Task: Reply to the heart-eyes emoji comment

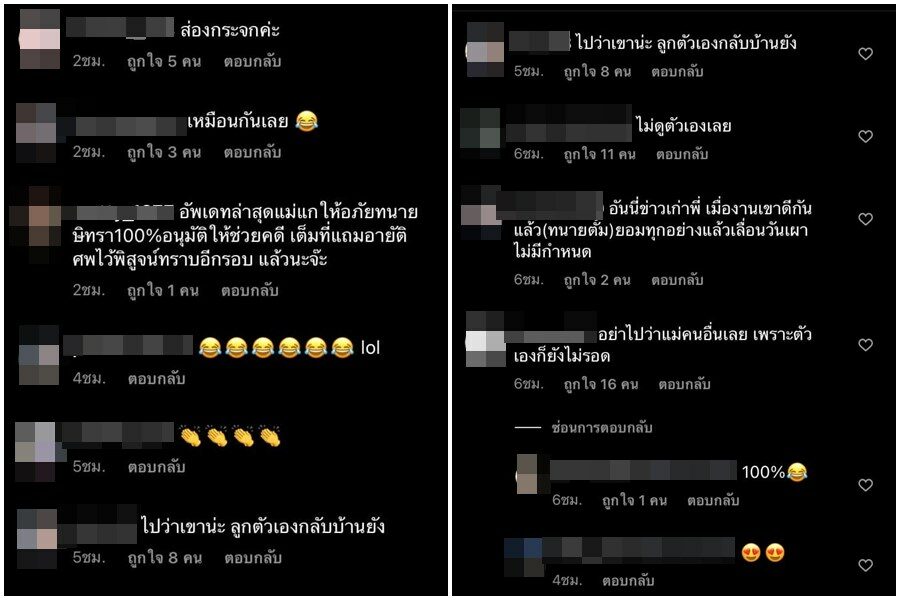Action: (x=628, y=580)
